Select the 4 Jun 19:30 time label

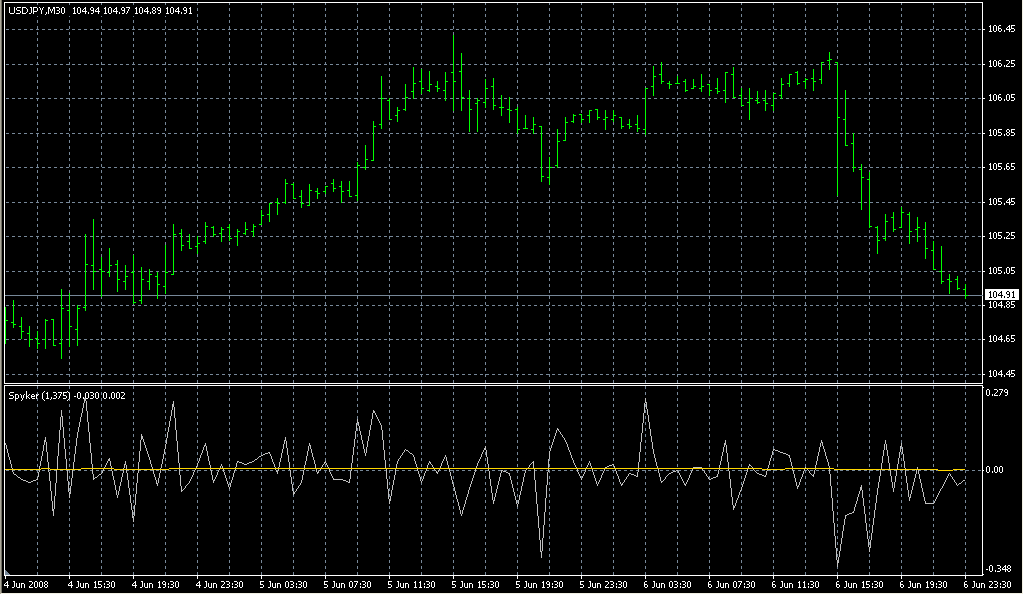(x=157, y=584)
